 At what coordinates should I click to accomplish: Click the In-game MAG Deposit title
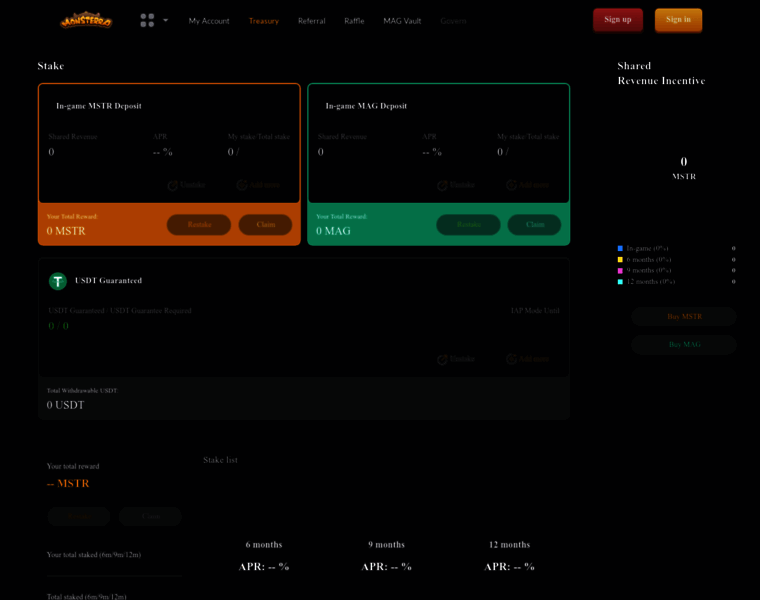click(366, 106)
